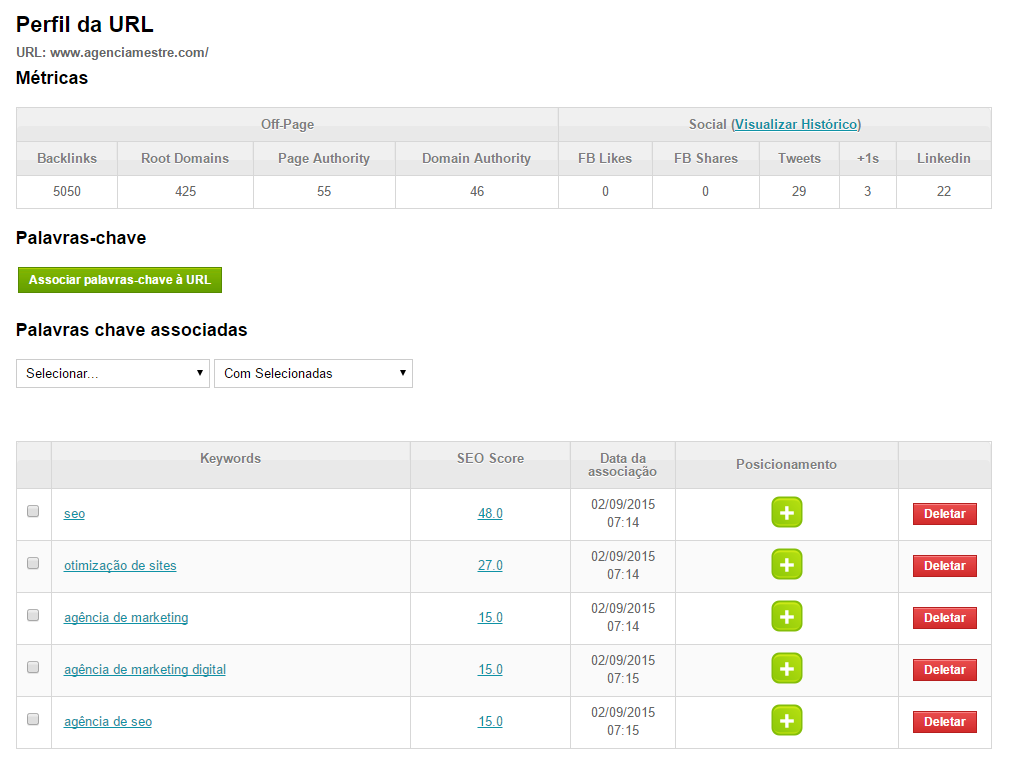Screen dimensions: 1019x772
Task: Toggle checkbox for agência de marketing digital
Action: click(x=33, y=667)
